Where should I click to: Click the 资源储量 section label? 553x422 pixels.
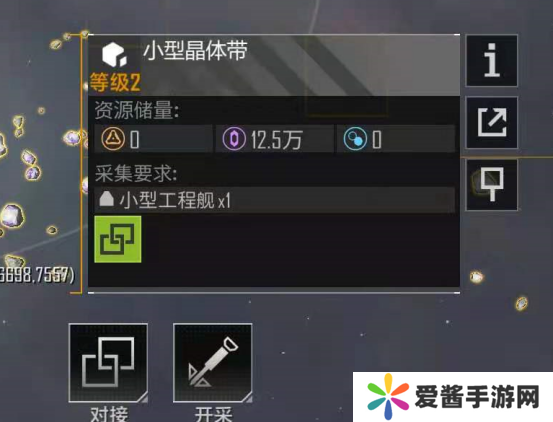coord(137,110)
